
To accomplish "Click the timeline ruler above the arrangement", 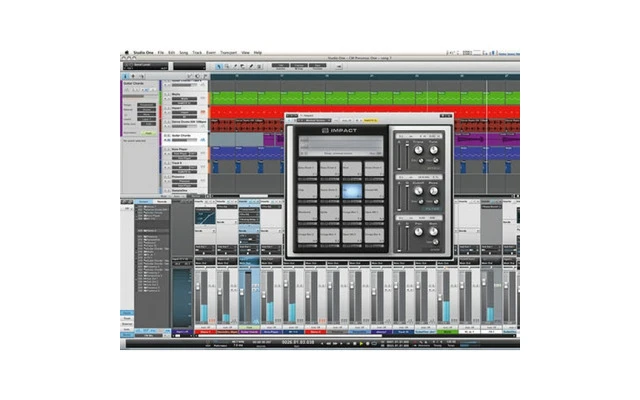I will point(364,76).
